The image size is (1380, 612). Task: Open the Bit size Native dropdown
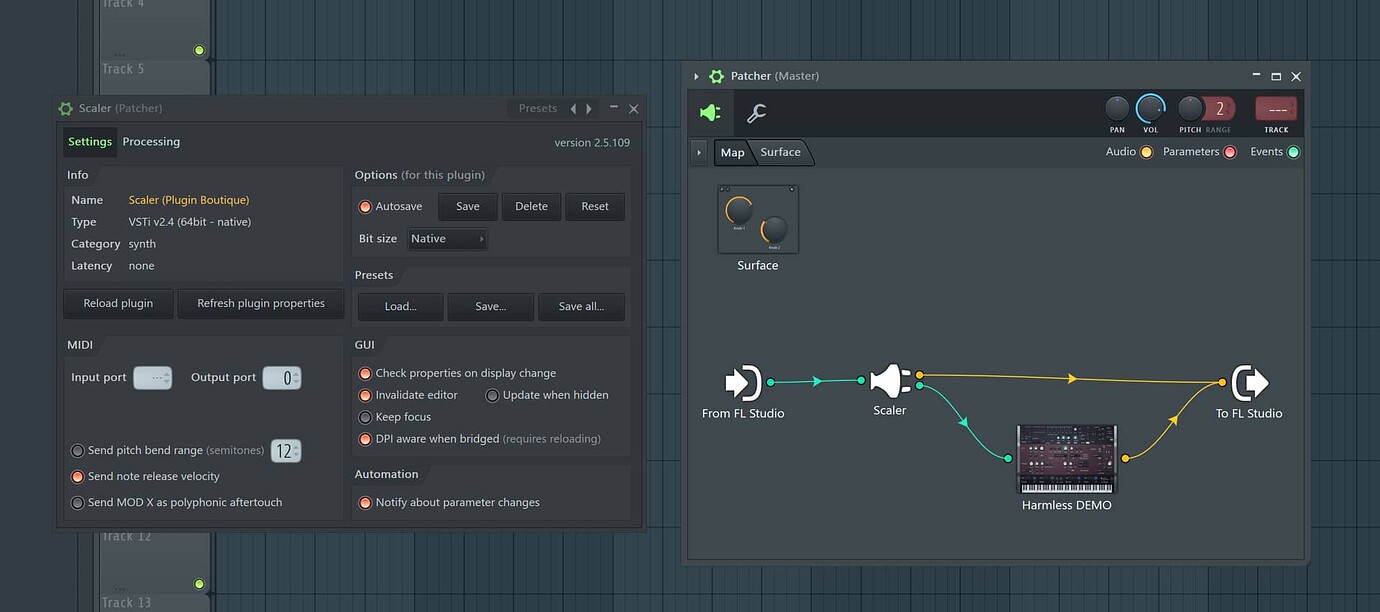tap(446, 239)
